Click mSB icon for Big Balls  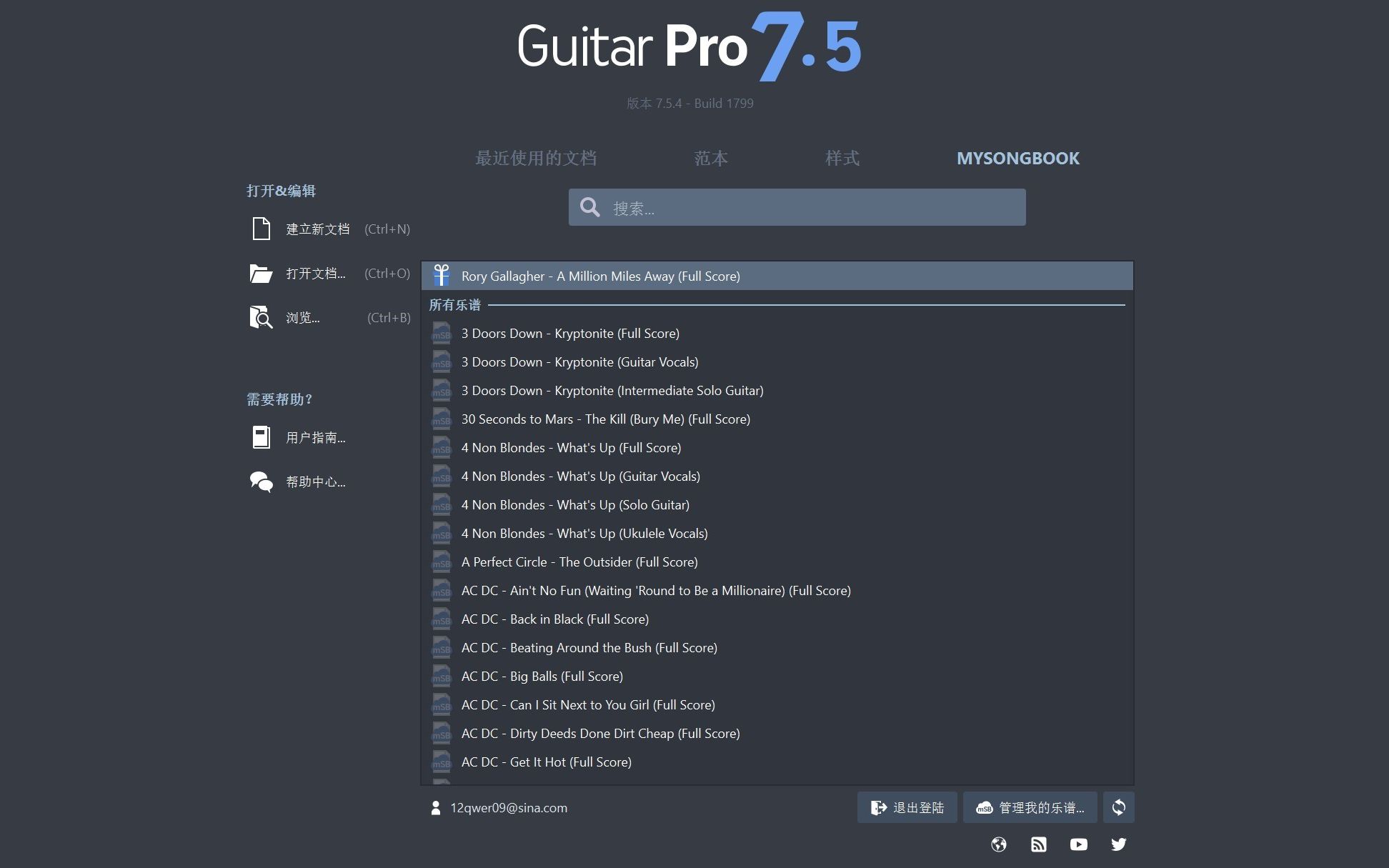[x=442, y=677]
